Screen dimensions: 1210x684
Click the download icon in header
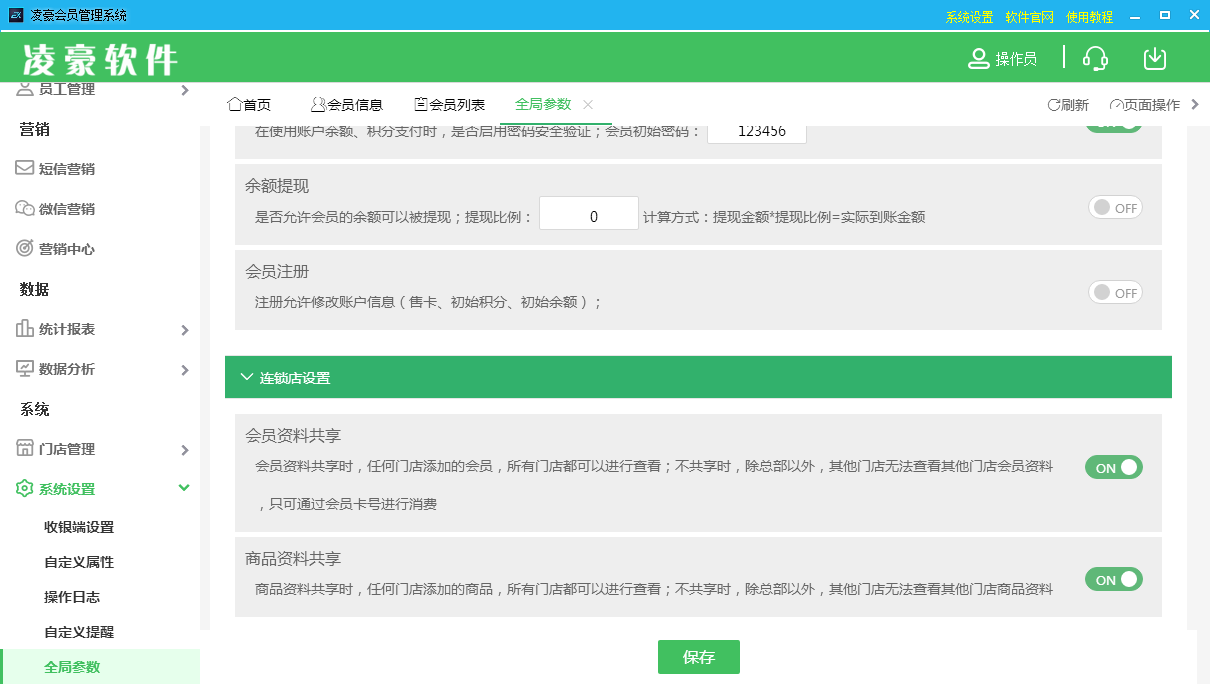pos(1155,58)
